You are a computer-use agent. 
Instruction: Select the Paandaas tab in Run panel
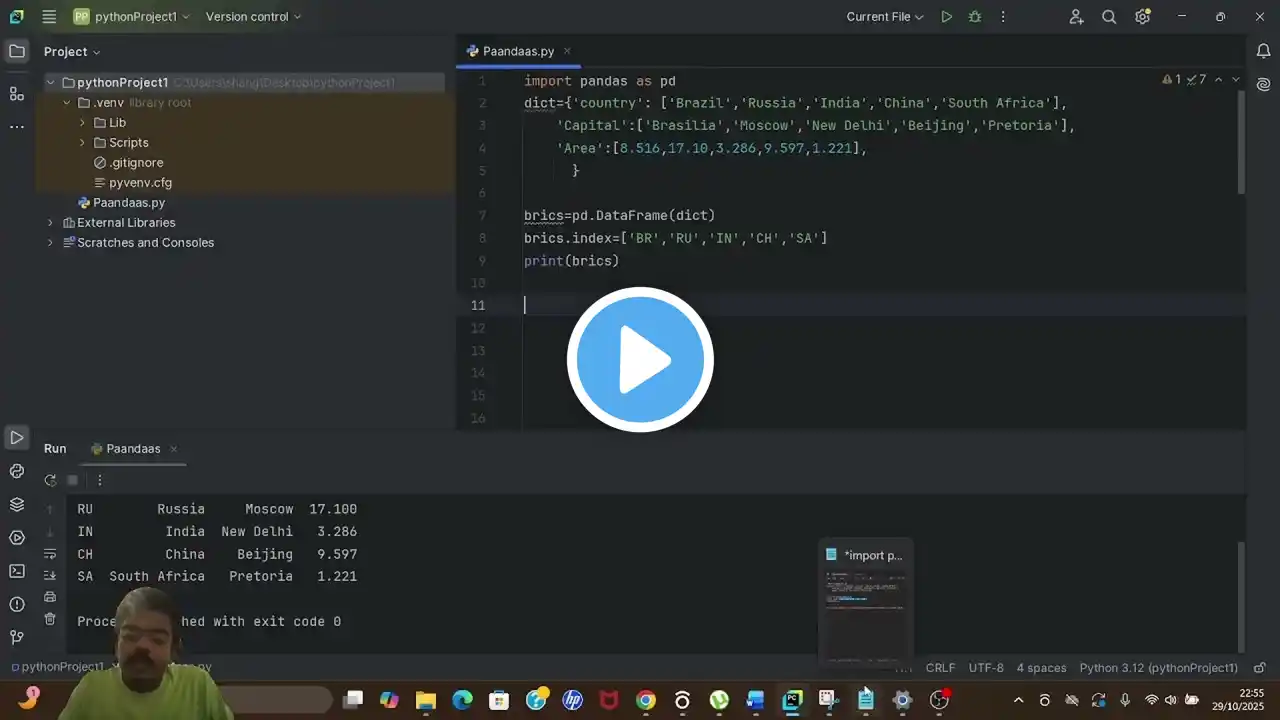(x=133, y=449)
